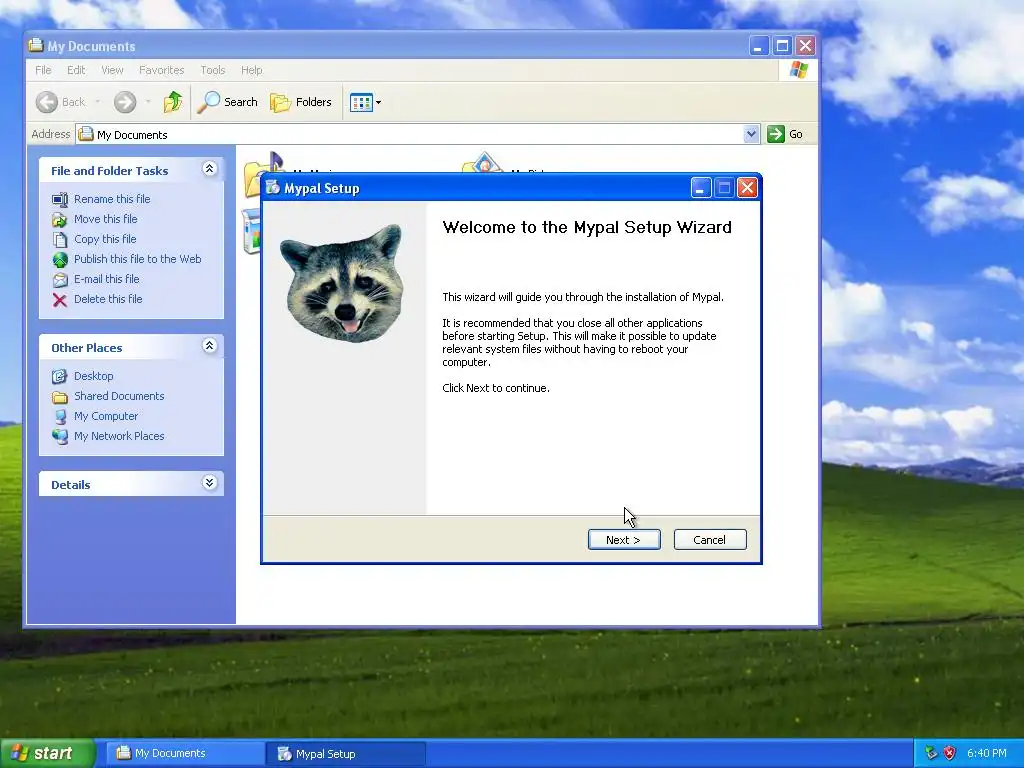Viewport: 1024px width, 768px height.
Task: Expand the Details panel
Action: coord(209,483)
